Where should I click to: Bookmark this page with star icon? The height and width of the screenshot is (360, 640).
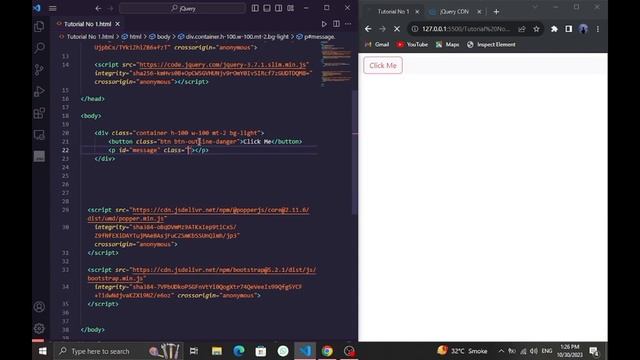(536, 29)
